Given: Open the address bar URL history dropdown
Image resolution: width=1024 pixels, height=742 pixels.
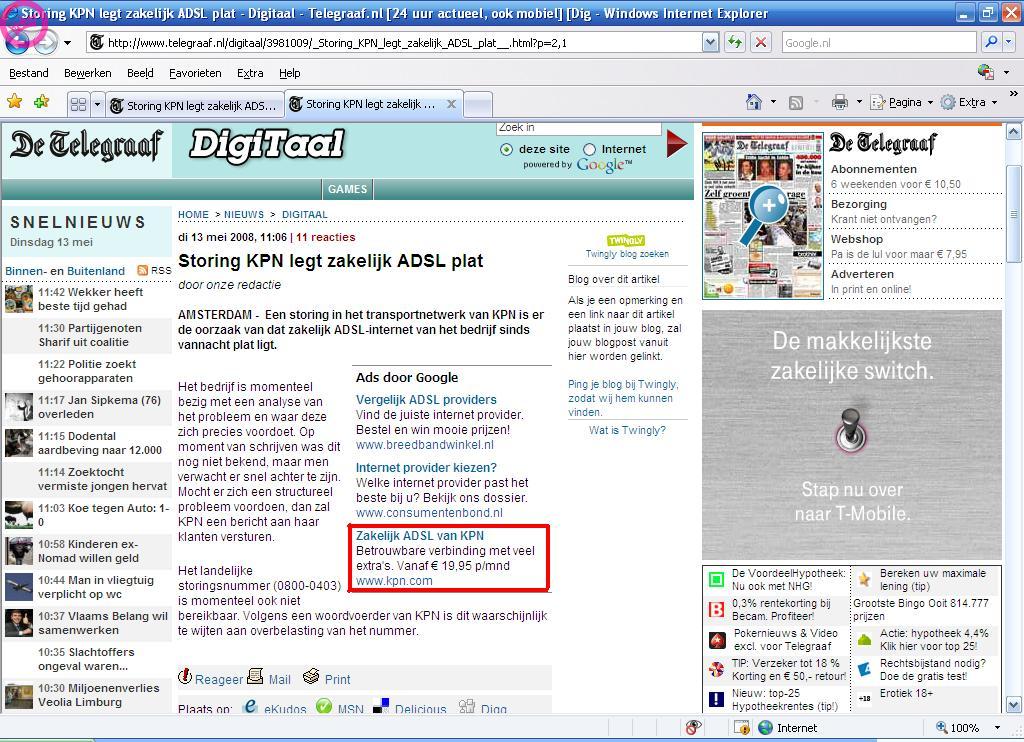Looking at the screenshot, I should pyautogui.click(x=711, y=43).
